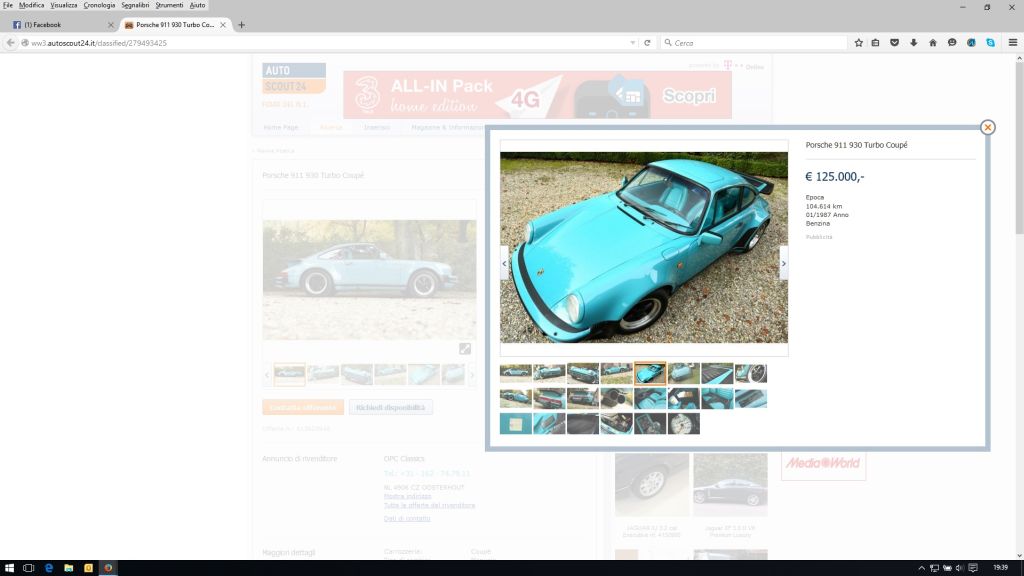Open the Segnalibri menu
Screen dimensions: 1024x576
coord(135,5)
